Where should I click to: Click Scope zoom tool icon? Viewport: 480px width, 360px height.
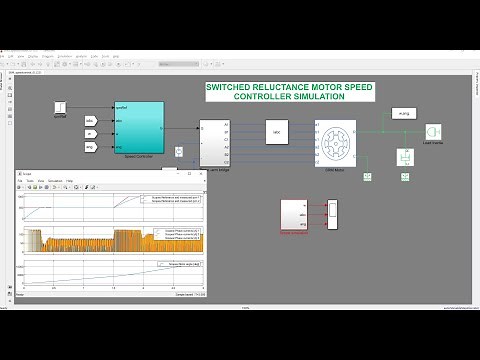pyautogui.click(x=65, y=187)
